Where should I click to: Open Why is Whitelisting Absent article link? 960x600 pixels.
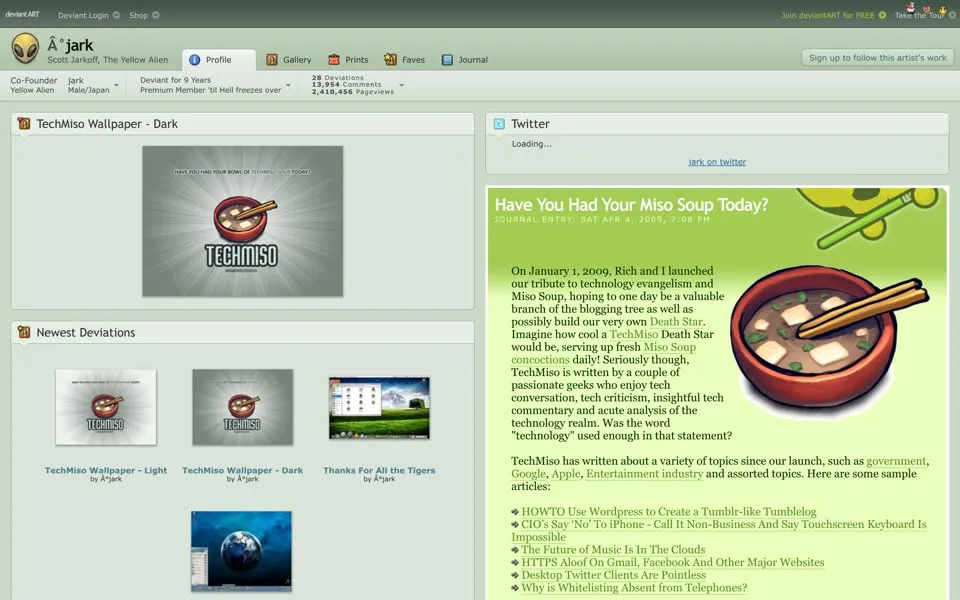click(x=634, y=588)
